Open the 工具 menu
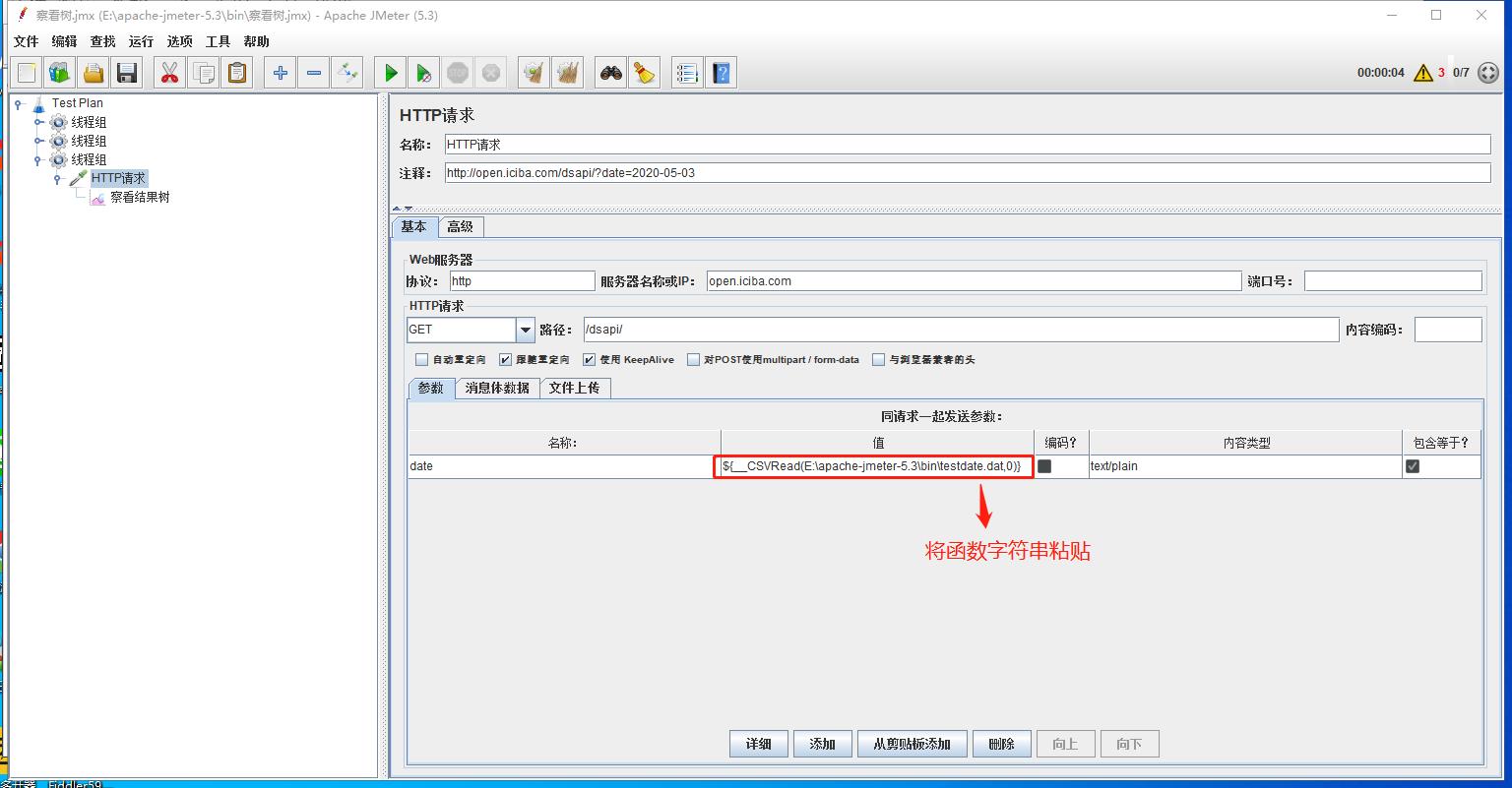This screenshot has height=788, width=1512. [218, 41]
